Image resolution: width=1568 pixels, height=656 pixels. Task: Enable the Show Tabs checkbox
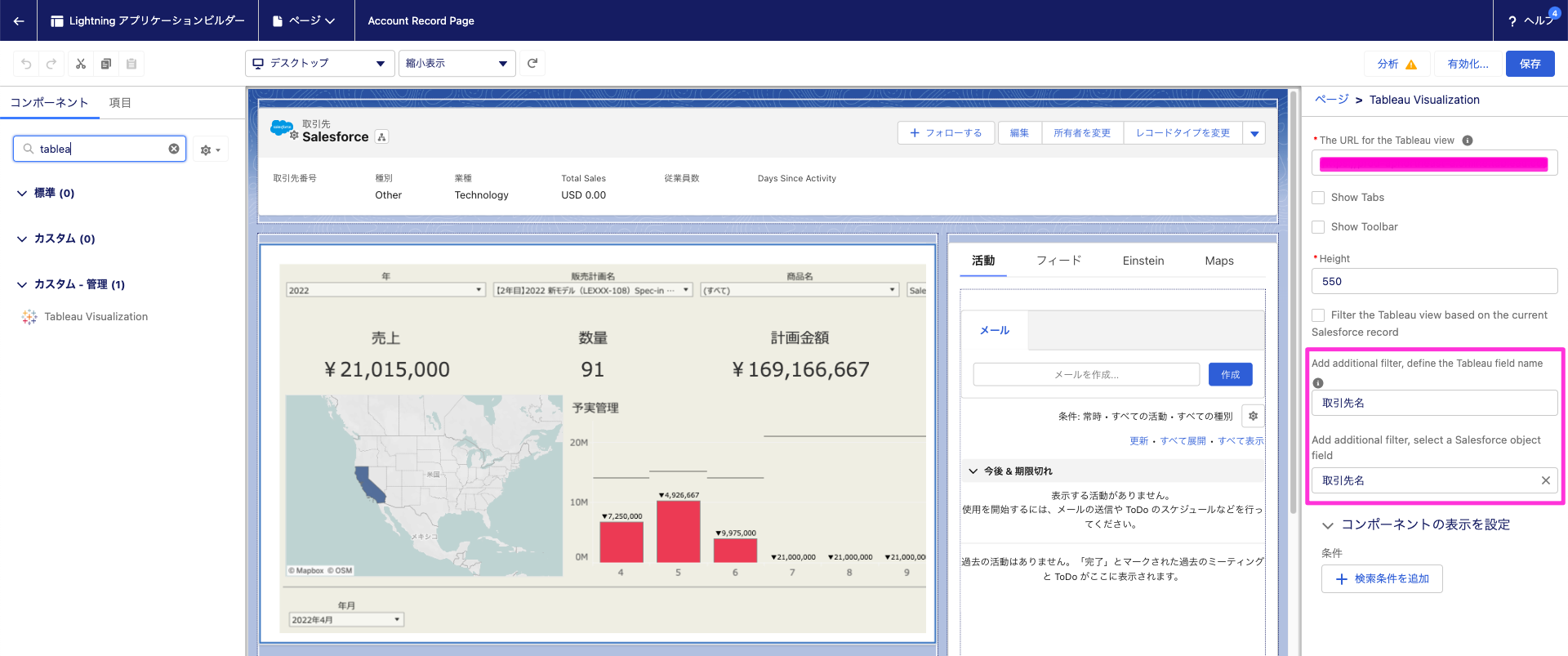[1318, 198]
